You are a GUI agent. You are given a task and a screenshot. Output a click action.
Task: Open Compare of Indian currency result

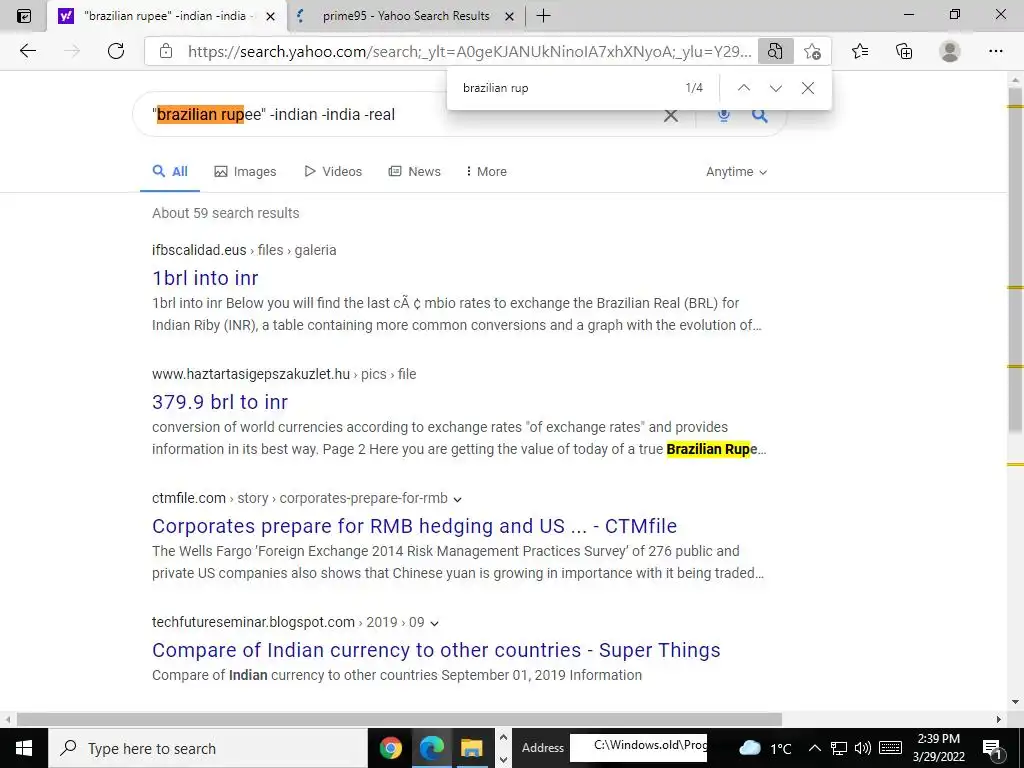pyautogui.click(x=436, y=650)
